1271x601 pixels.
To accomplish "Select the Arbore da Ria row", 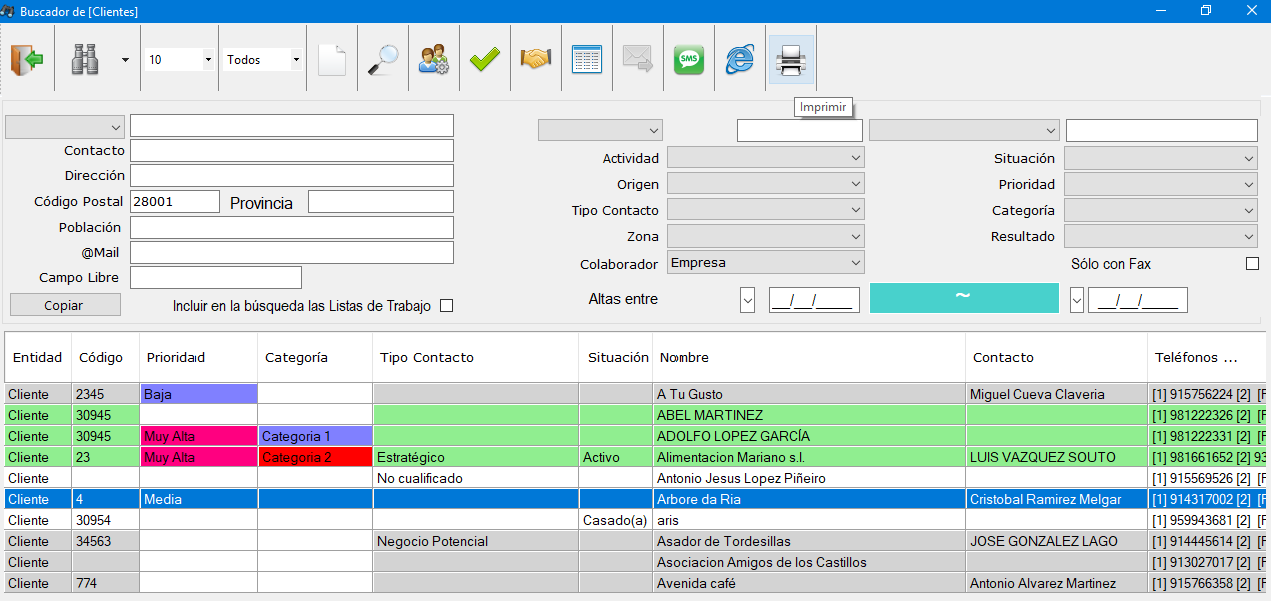I will click(x=636, y=499).
